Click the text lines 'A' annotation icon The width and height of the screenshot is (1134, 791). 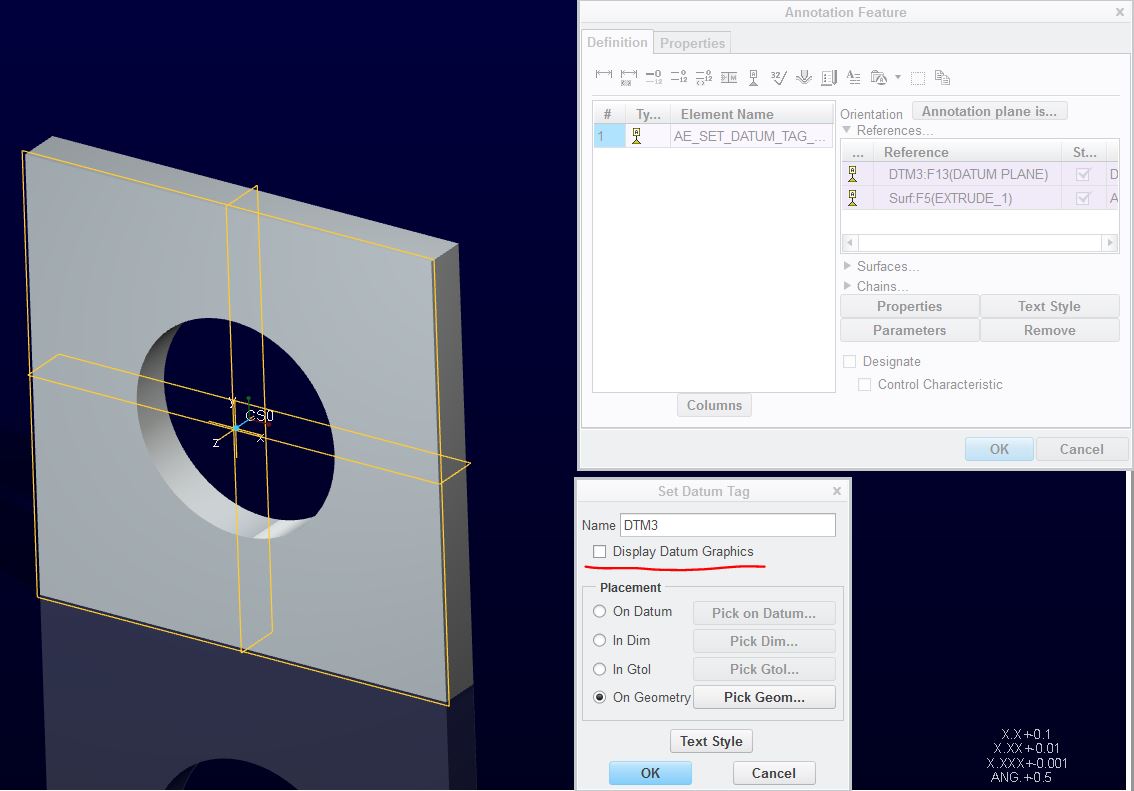pyautogui.click(x=853, y=77)
